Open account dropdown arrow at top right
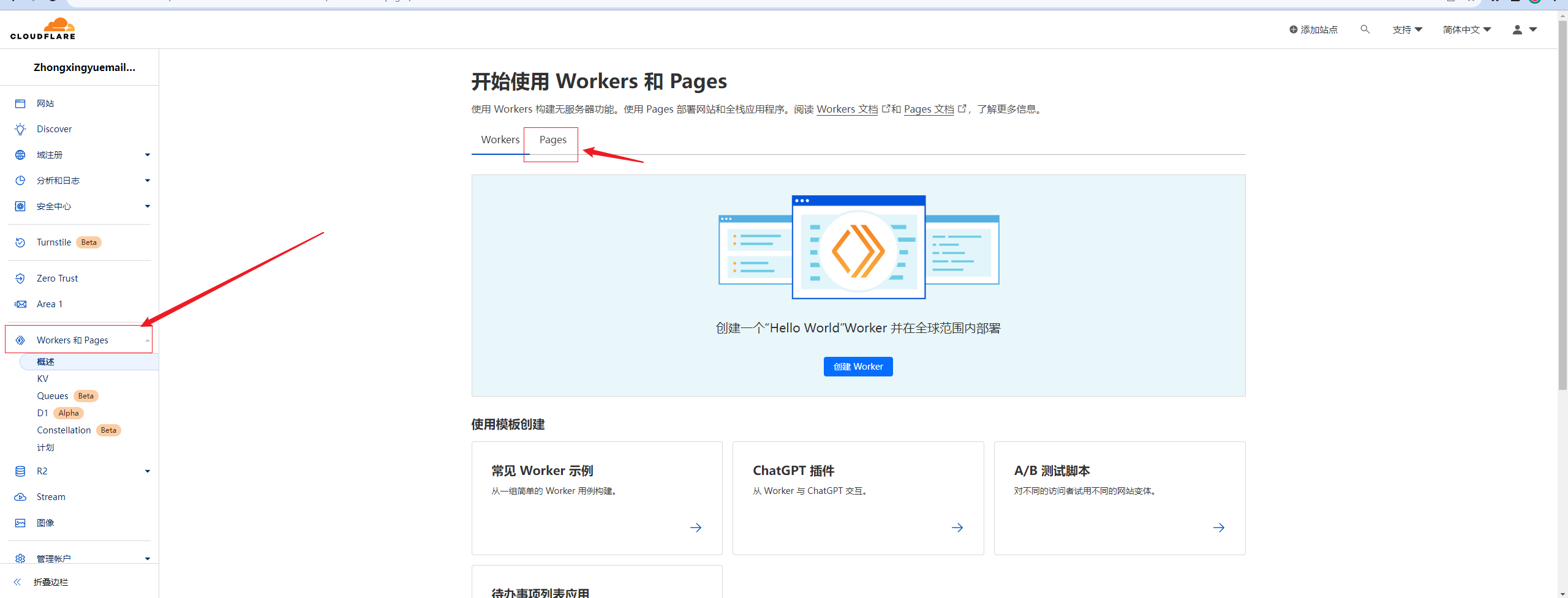 (1533, 29)
